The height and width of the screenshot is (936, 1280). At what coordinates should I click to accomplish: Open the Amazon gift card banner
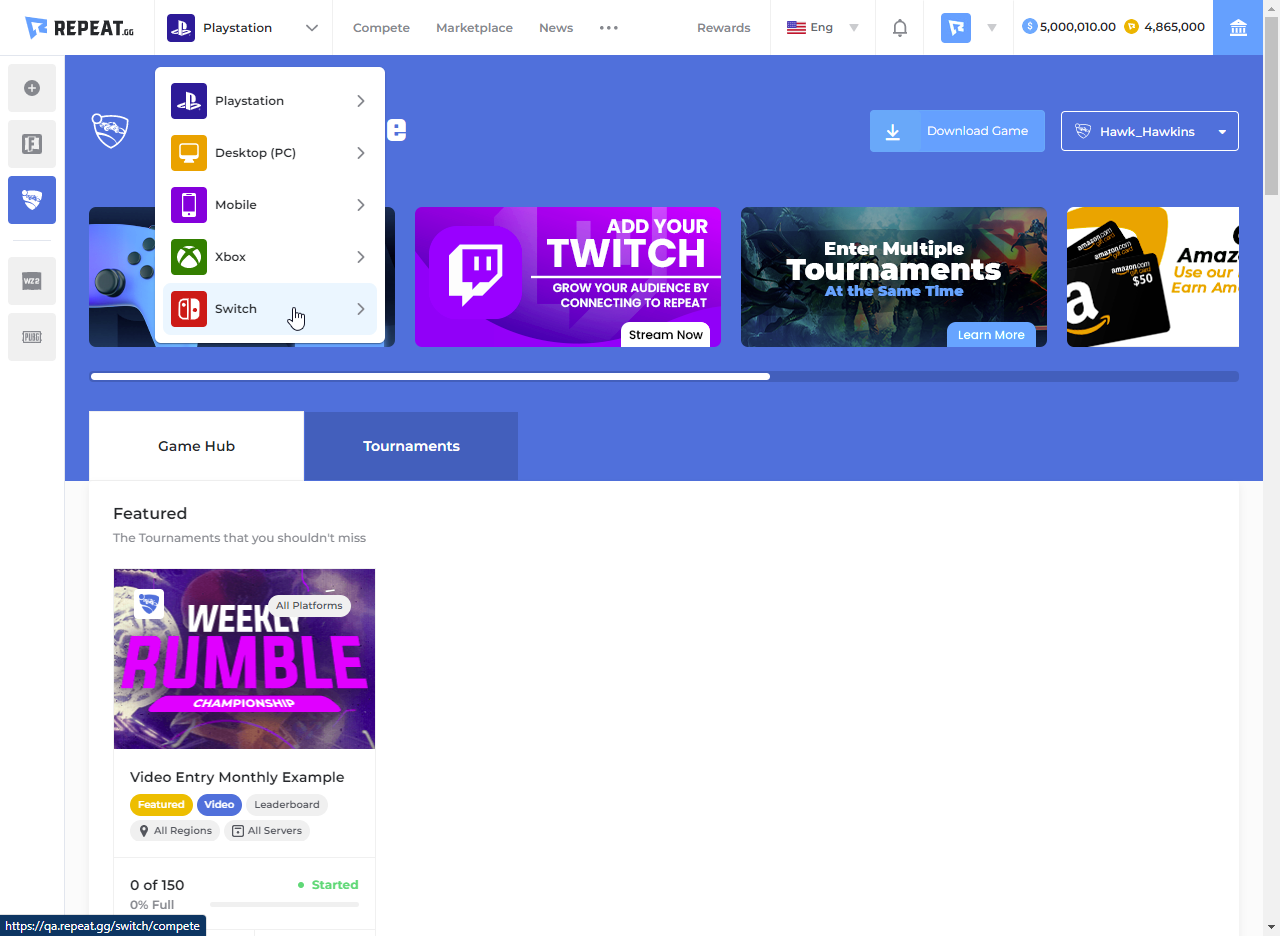tap(1153, 277)
